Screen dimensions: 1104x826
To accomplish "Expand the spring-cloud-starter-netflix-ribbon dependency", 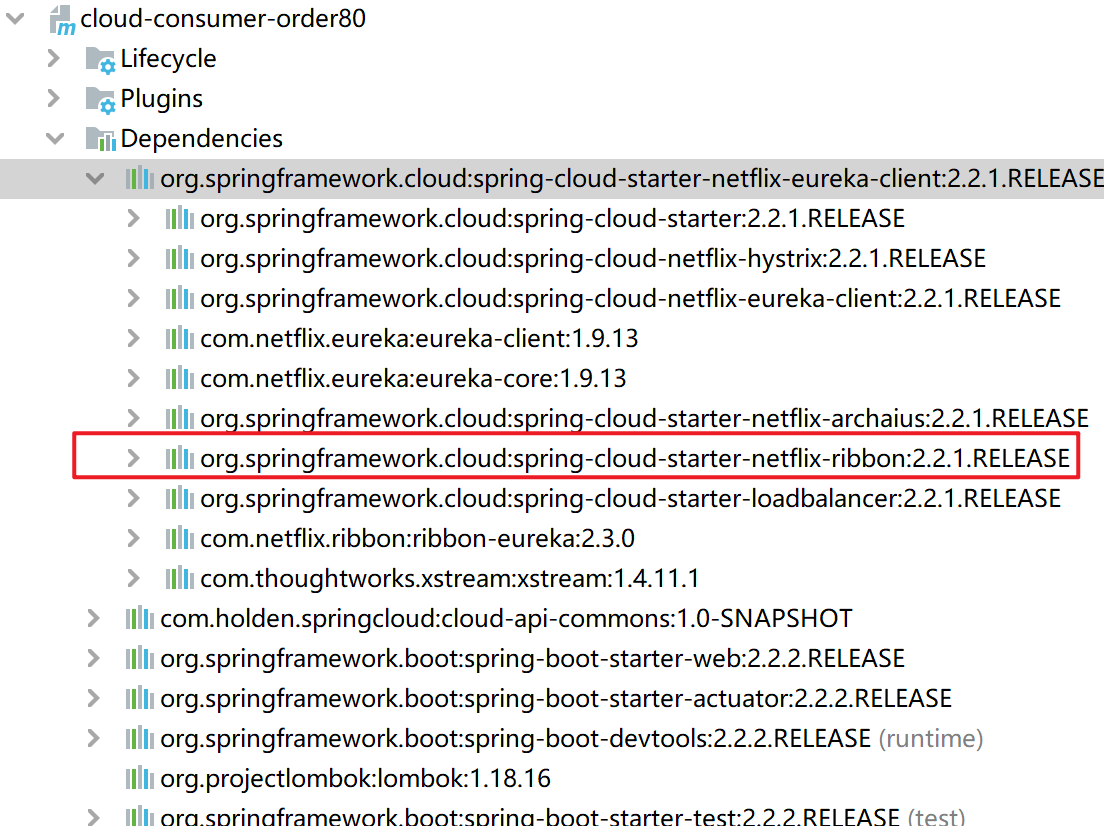I will tap(134, 459).
